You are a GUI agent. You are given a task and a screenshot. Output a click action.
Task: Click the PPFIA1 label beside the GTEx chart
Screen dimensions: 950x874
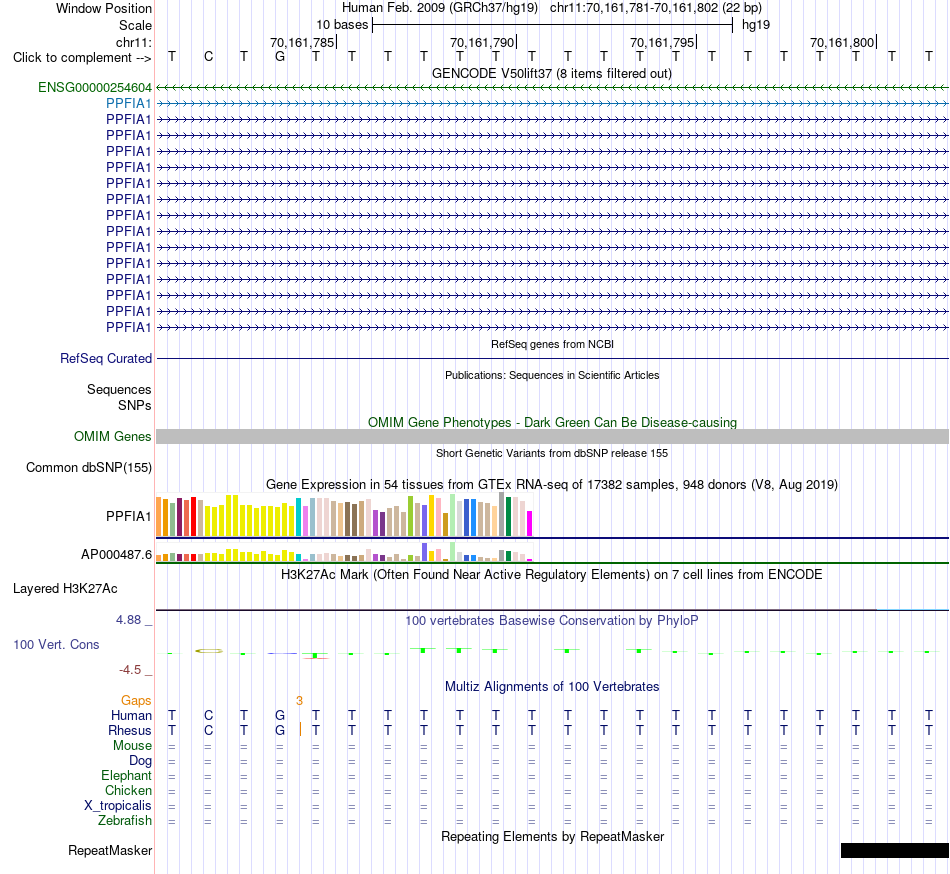coord(128,517)
